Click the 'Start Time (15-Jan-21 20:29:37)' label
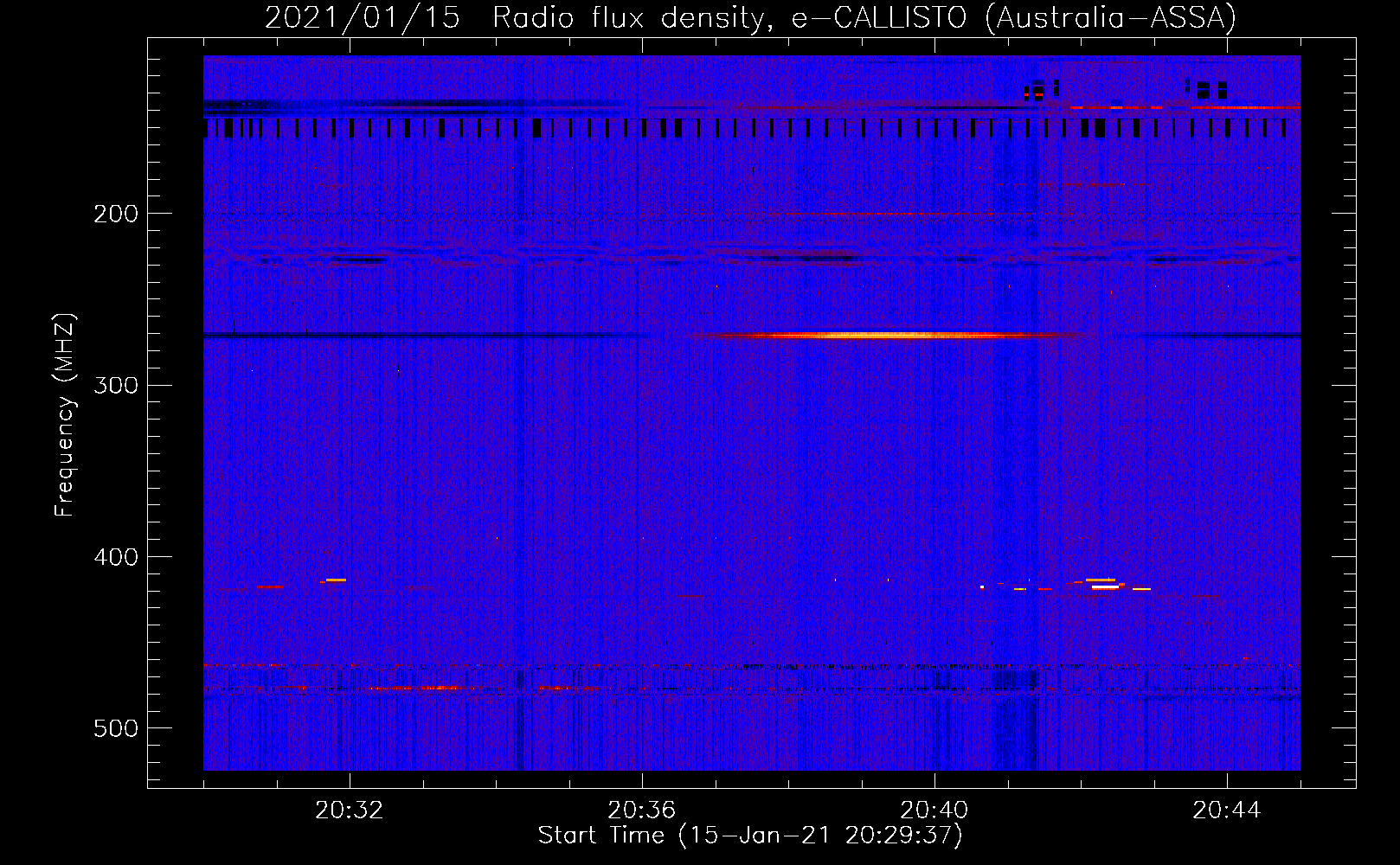1400x865 pixels. [750, 836]
